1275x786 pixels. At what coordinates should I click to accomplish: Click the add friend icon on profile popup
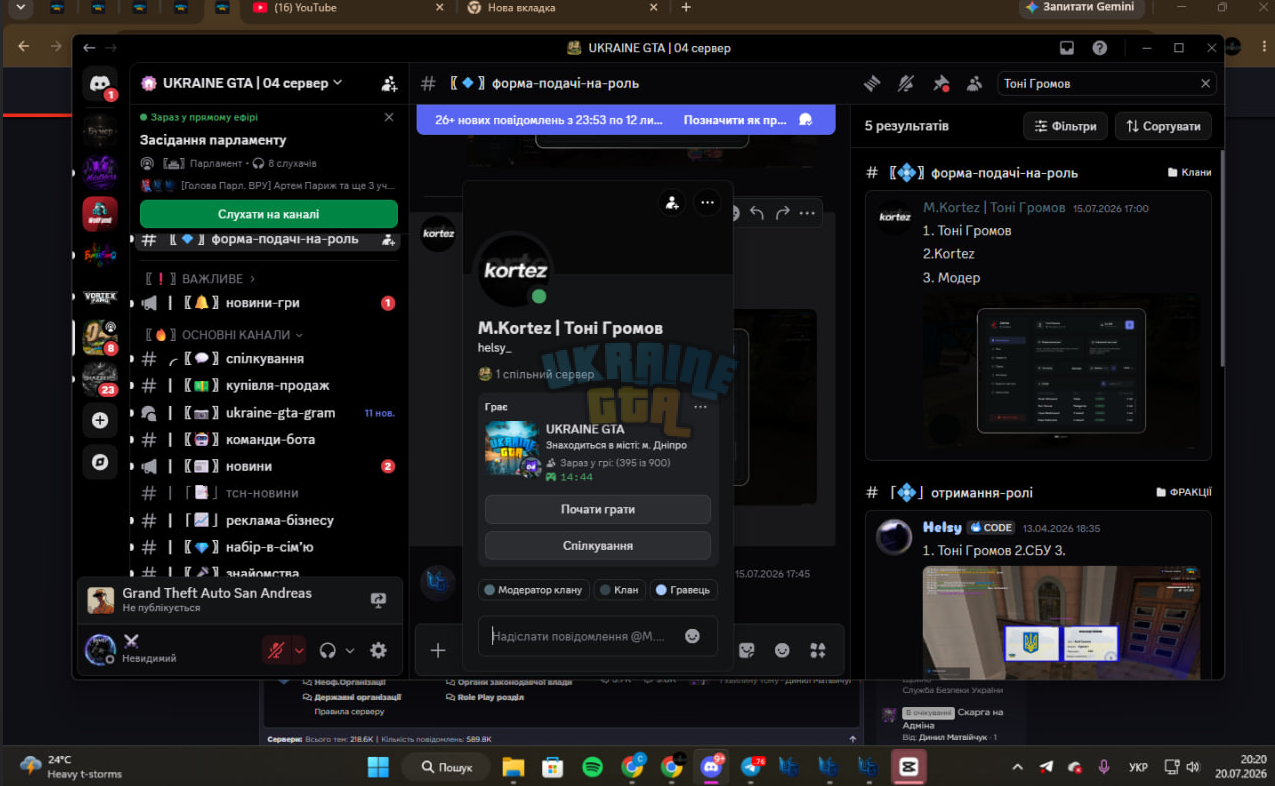(672, 203)
